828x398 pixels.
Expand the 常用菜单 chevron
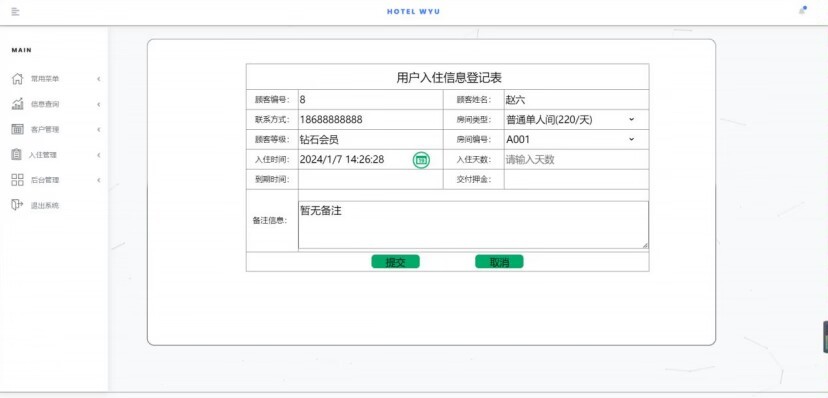pos(99,79)
